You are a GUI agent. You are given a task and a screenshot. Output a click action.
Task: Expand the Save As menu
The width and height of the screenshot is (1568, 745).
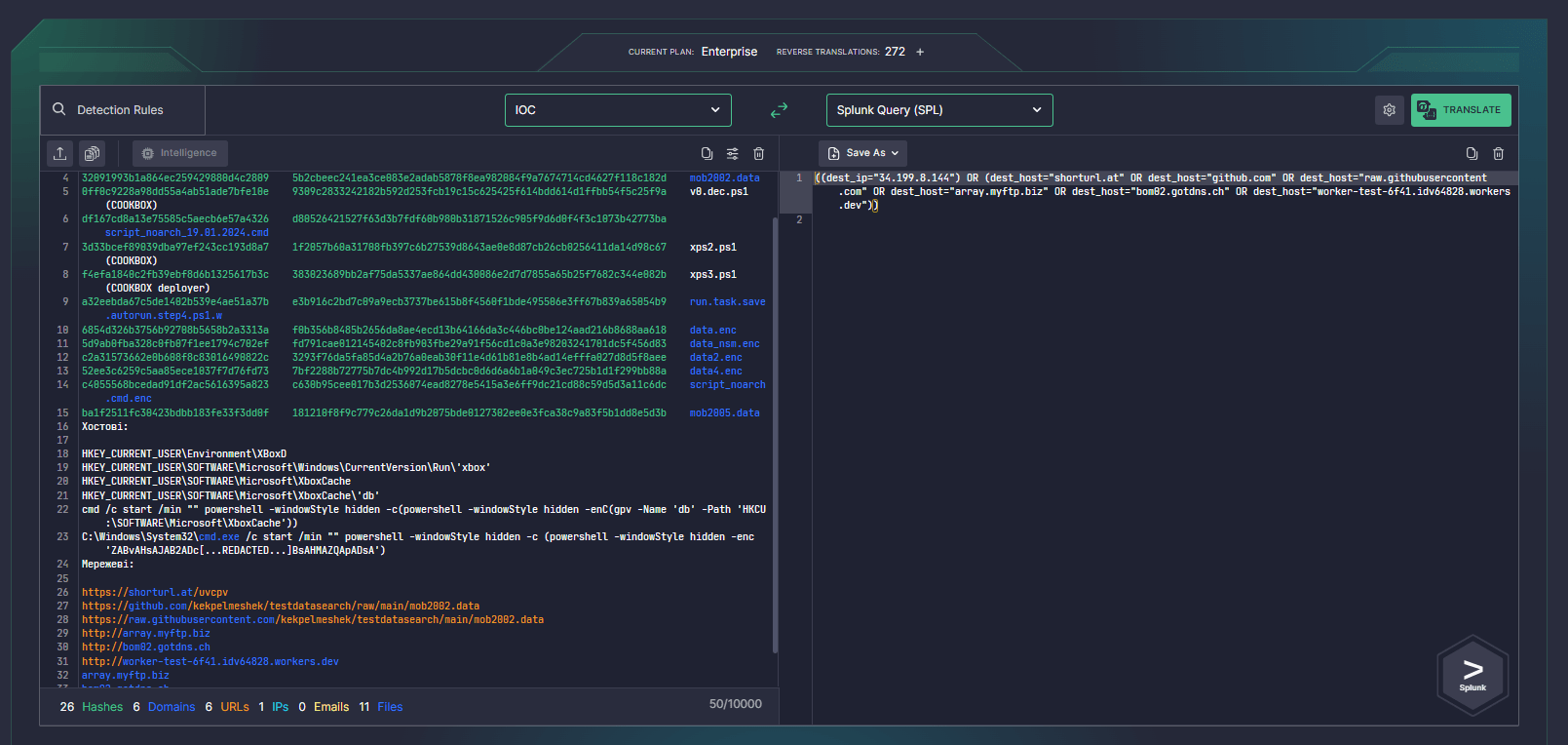coord(862,153)
